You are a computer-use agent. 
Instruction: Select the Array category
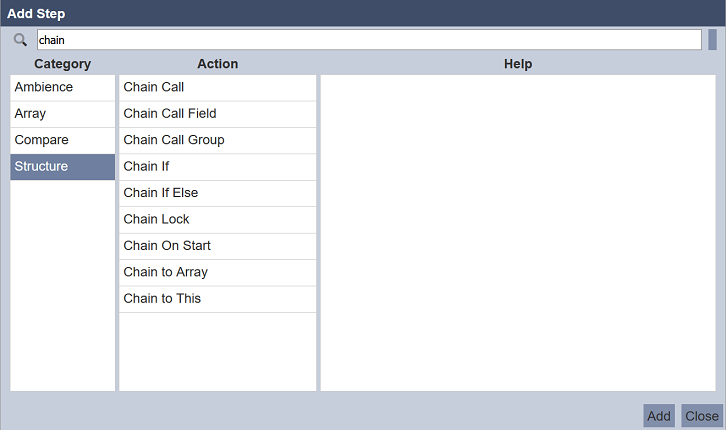click(62, 114)
